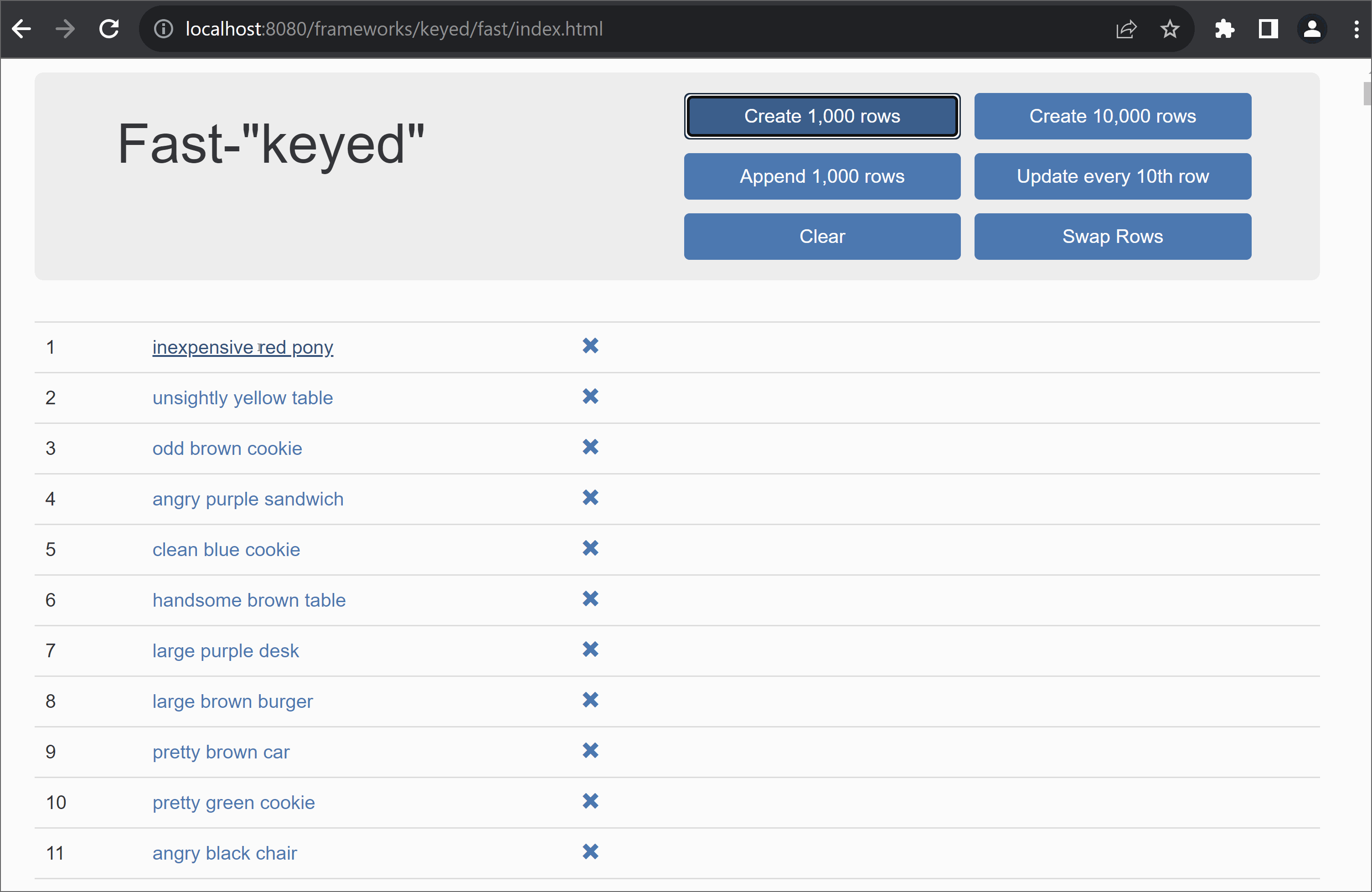
Task: Open the user profile avatar icon
Action: (1312, 29)
